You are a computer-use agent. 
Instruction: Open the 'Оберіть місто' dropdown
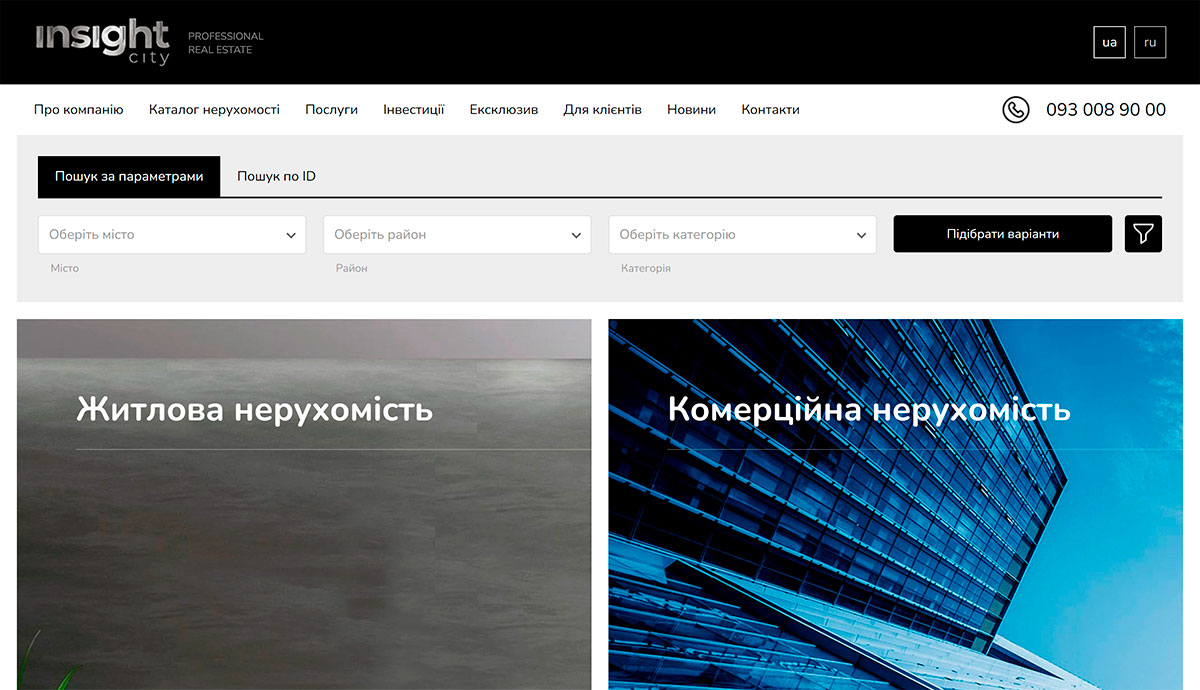[172, 235]
